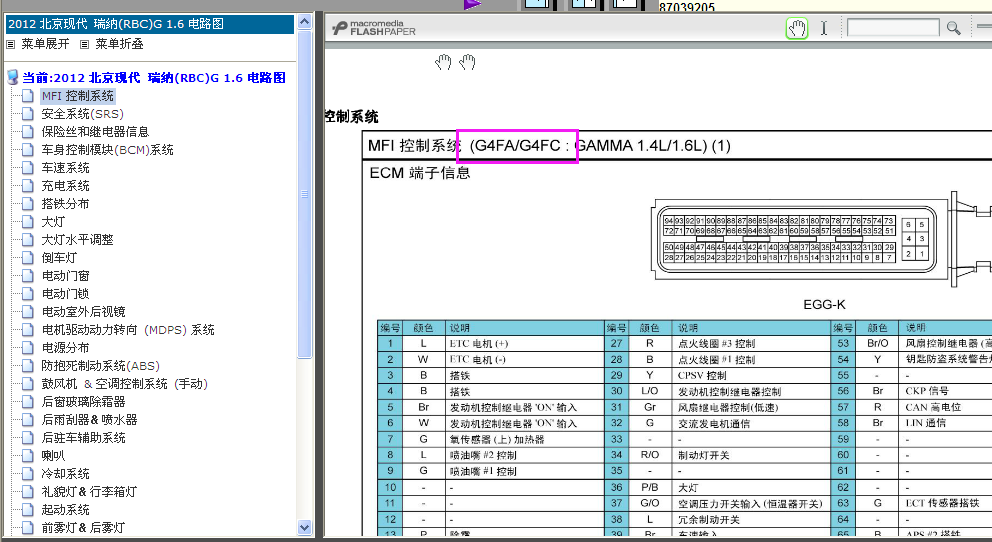This screenshot has width=992, height=542.
Task: Click the page icon beside 倒车灯
Action: (x=27, y=257)
